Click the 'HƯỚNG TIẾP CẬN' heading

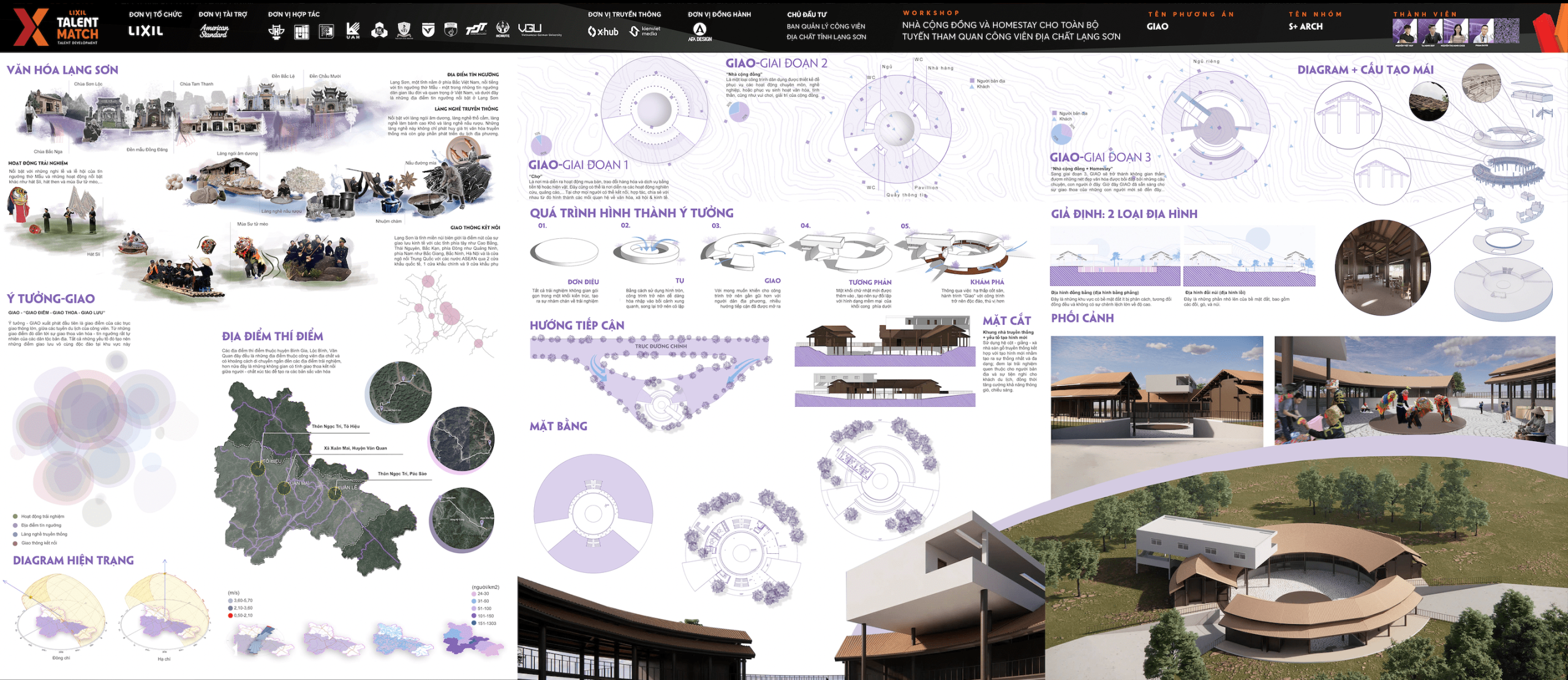pos(577,325)
